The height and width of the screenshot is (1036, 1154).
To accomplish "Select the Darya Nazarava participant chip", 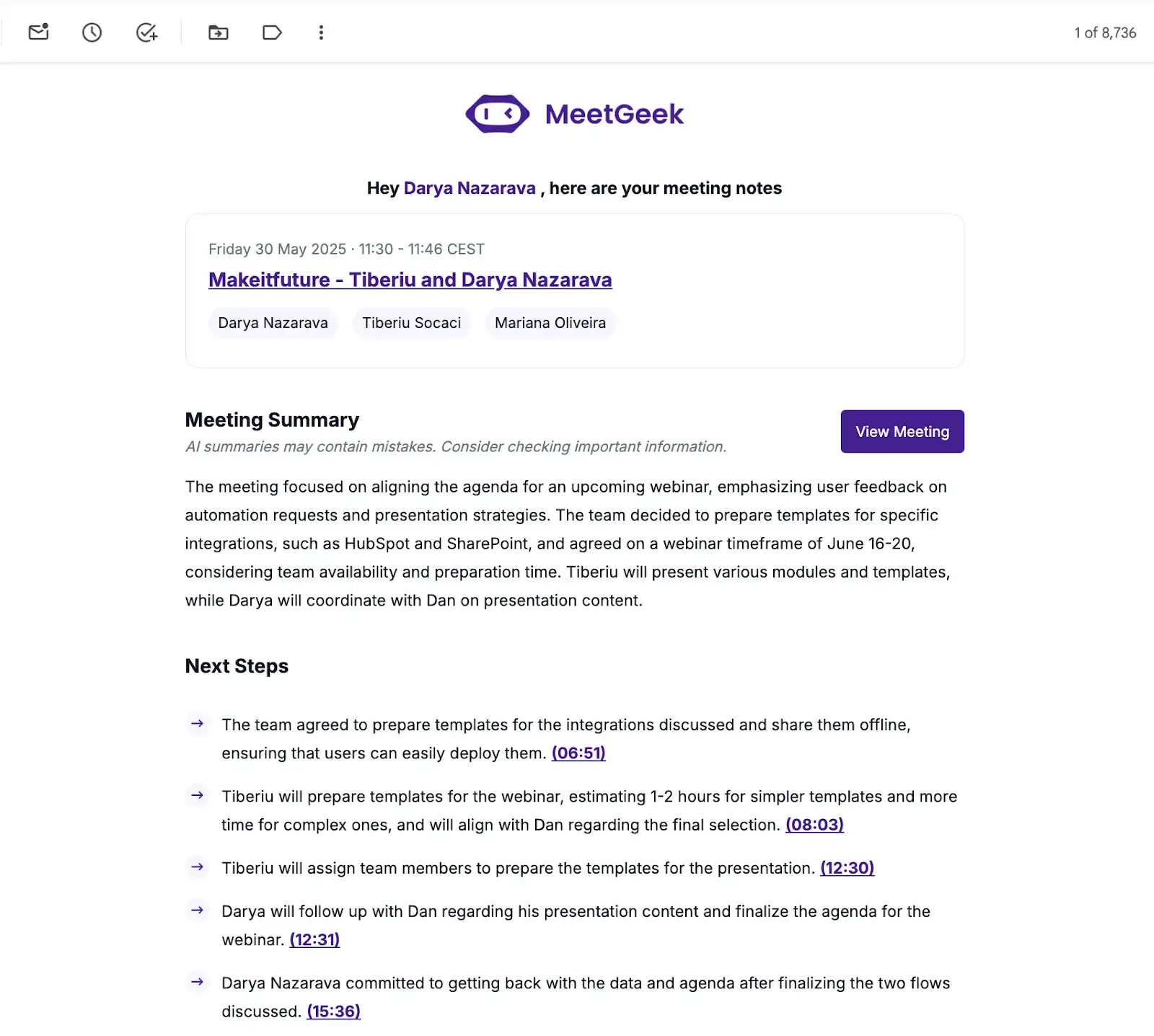I will (x=273, y=323).
